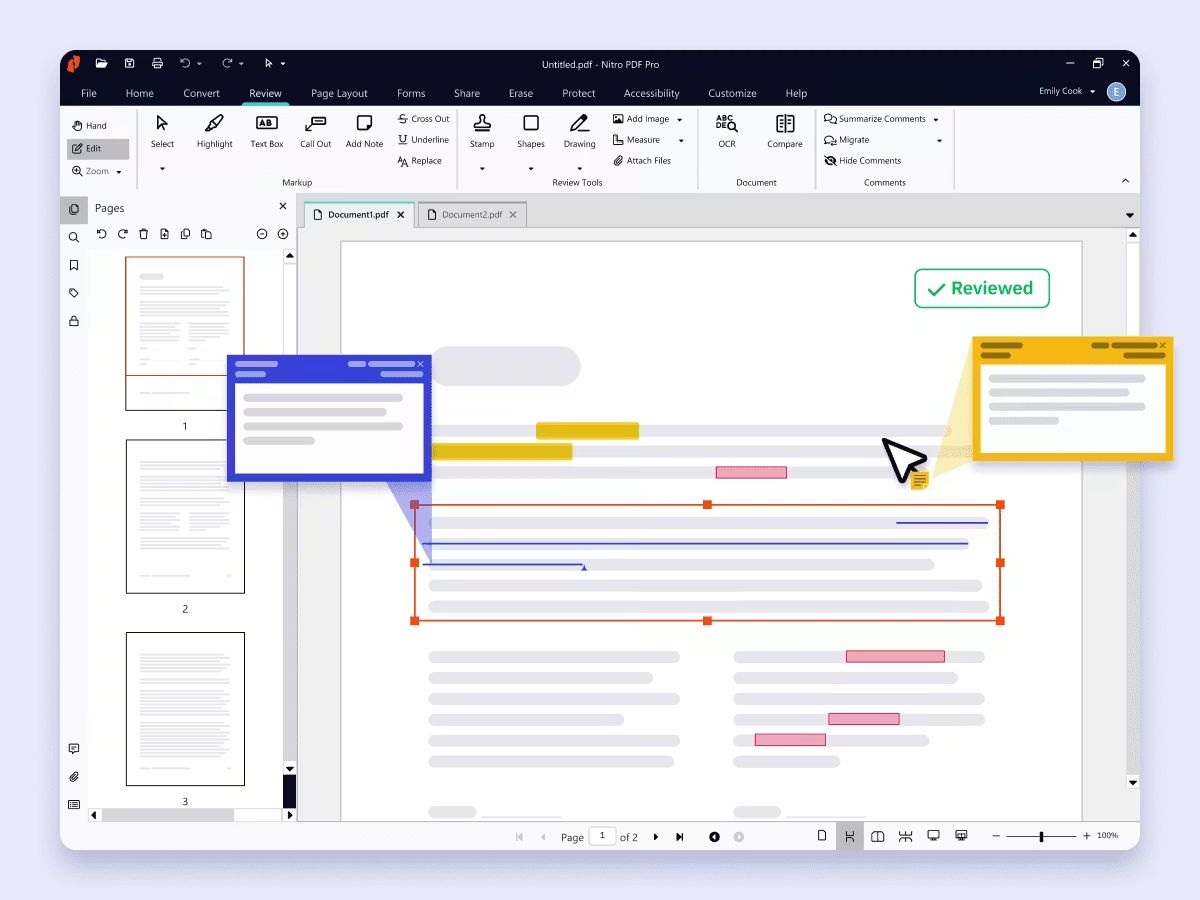Expand the Shapes dropdown arrow
The width and height of the screenshot is (1200, 900).
[x=531, y=169]
